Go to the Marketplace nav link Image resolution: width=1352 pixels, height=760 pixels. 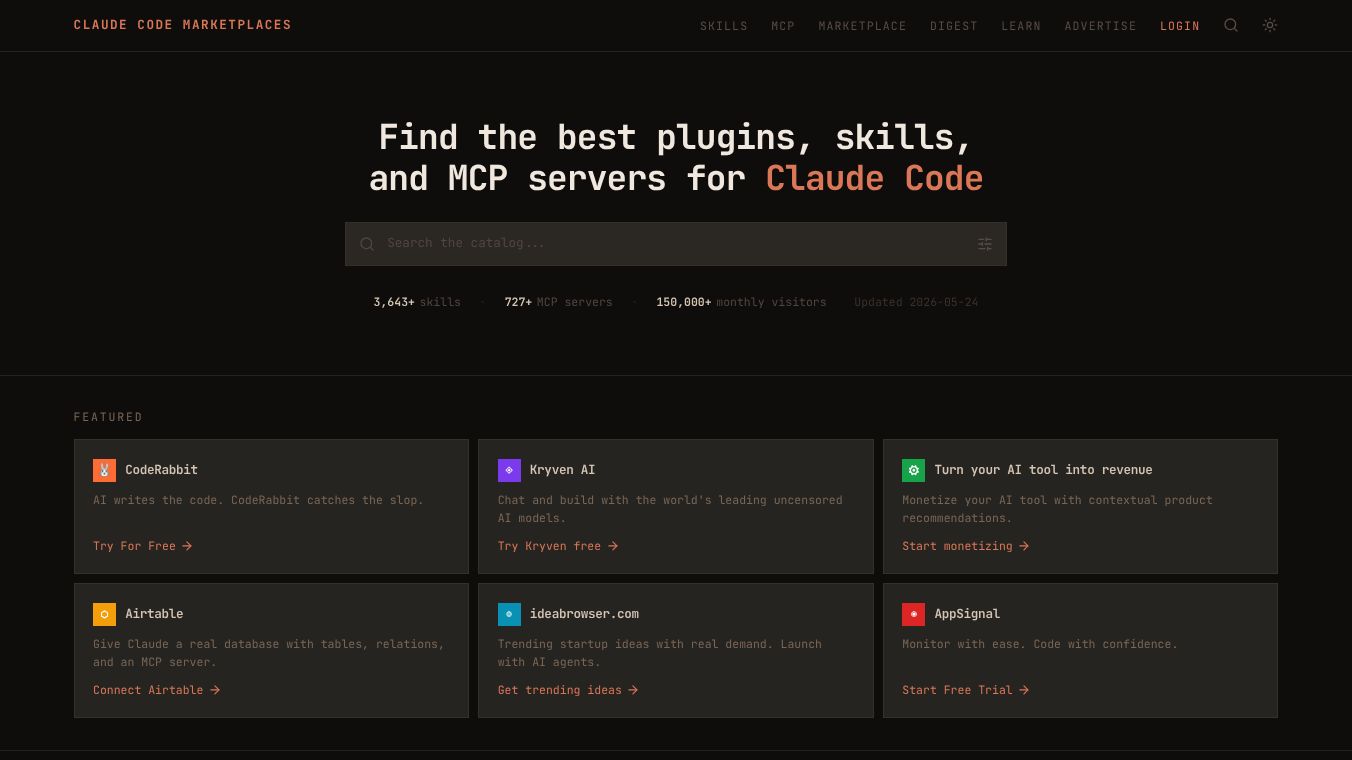pyautogui.click(x=862, y=26)
